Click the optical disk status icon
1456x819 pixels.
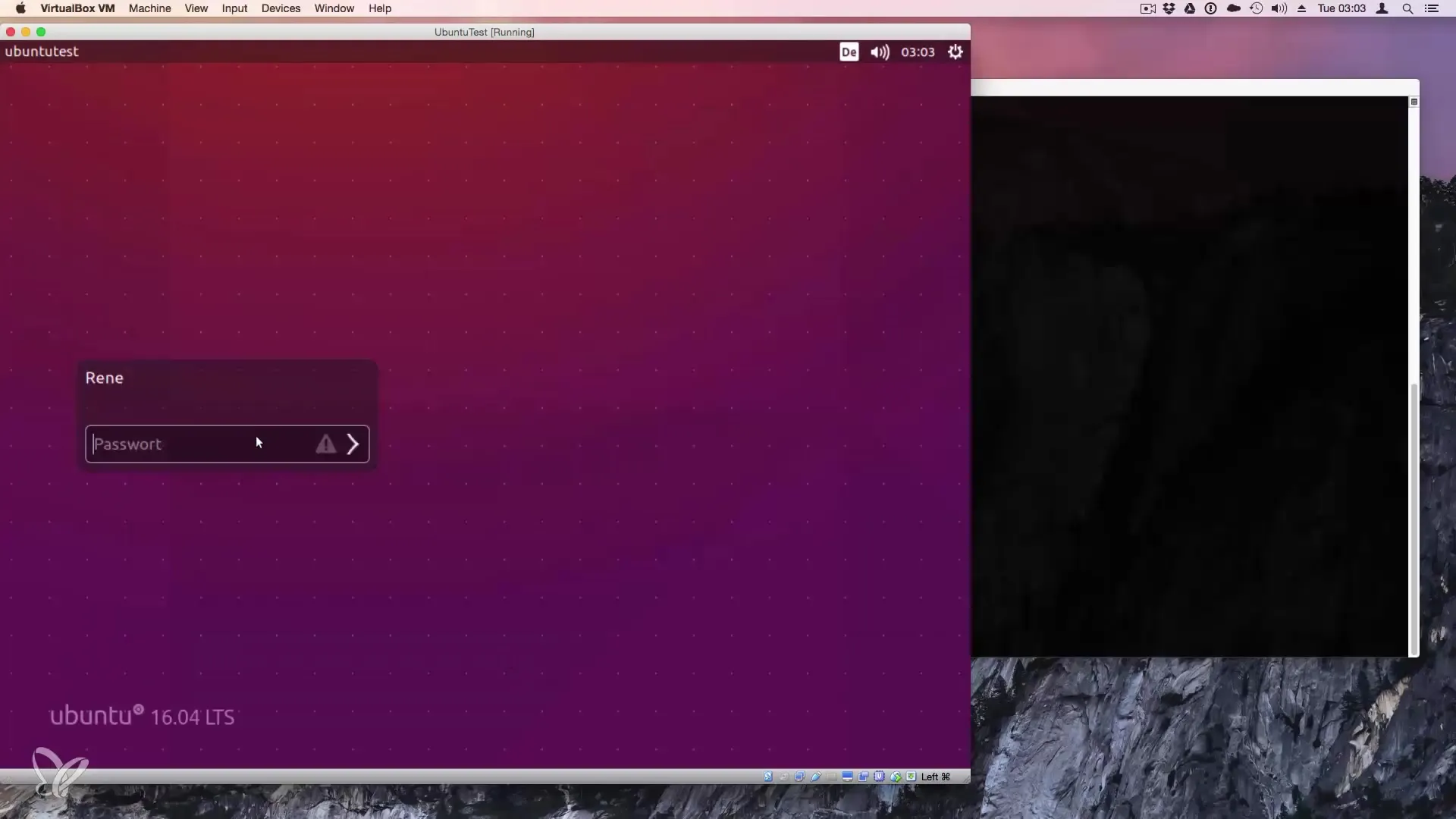point(784,777)
